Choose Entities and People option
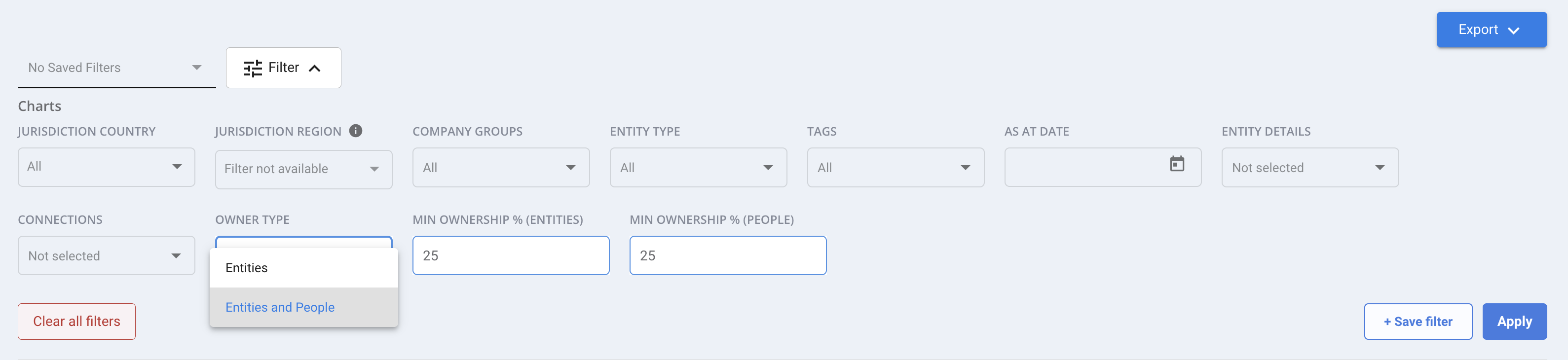Viewport: 1568px width, 360px height. coord(304,307)
